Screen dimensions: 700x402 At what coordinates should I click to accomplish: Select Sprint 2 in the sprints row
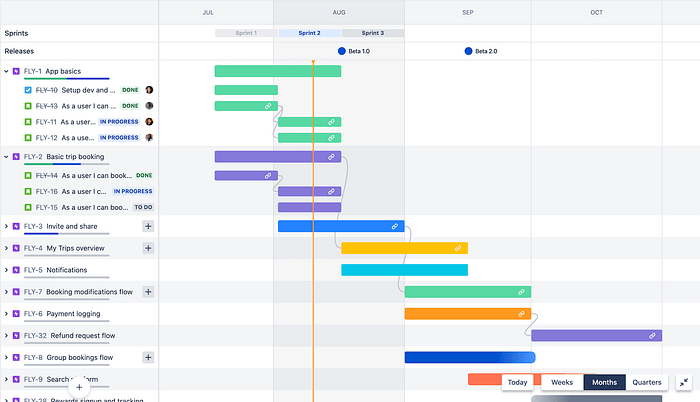tap(309, 33)
